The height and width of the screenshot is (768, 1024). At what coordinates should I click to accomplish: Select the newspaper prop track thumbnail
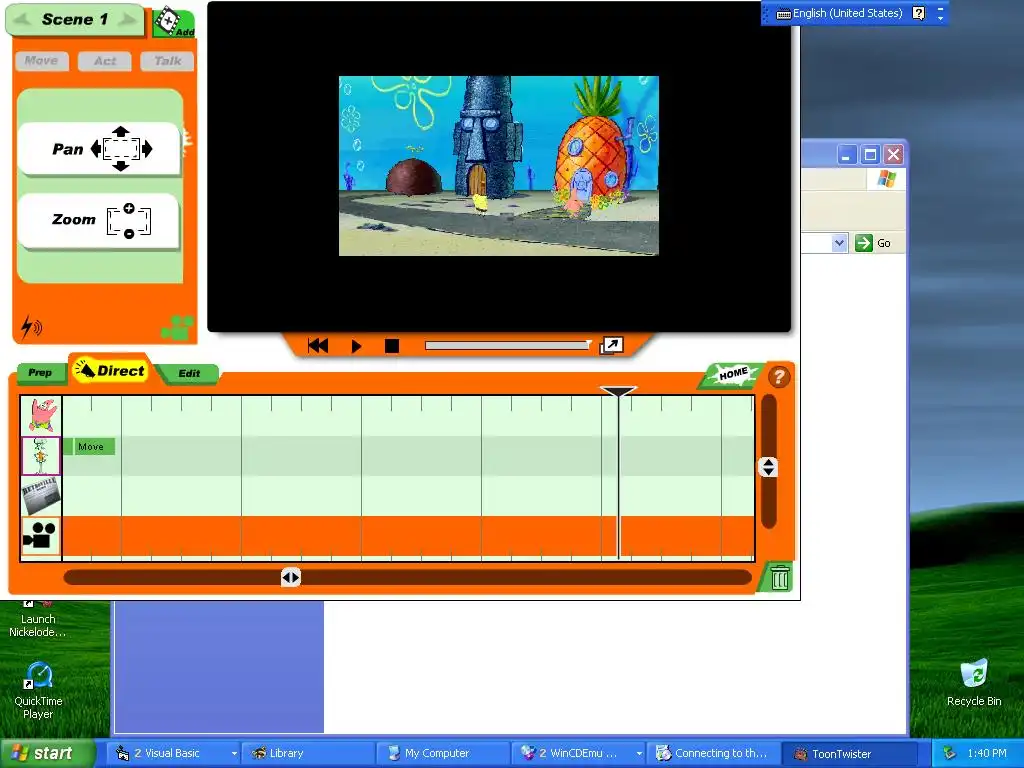coord(41,496)
